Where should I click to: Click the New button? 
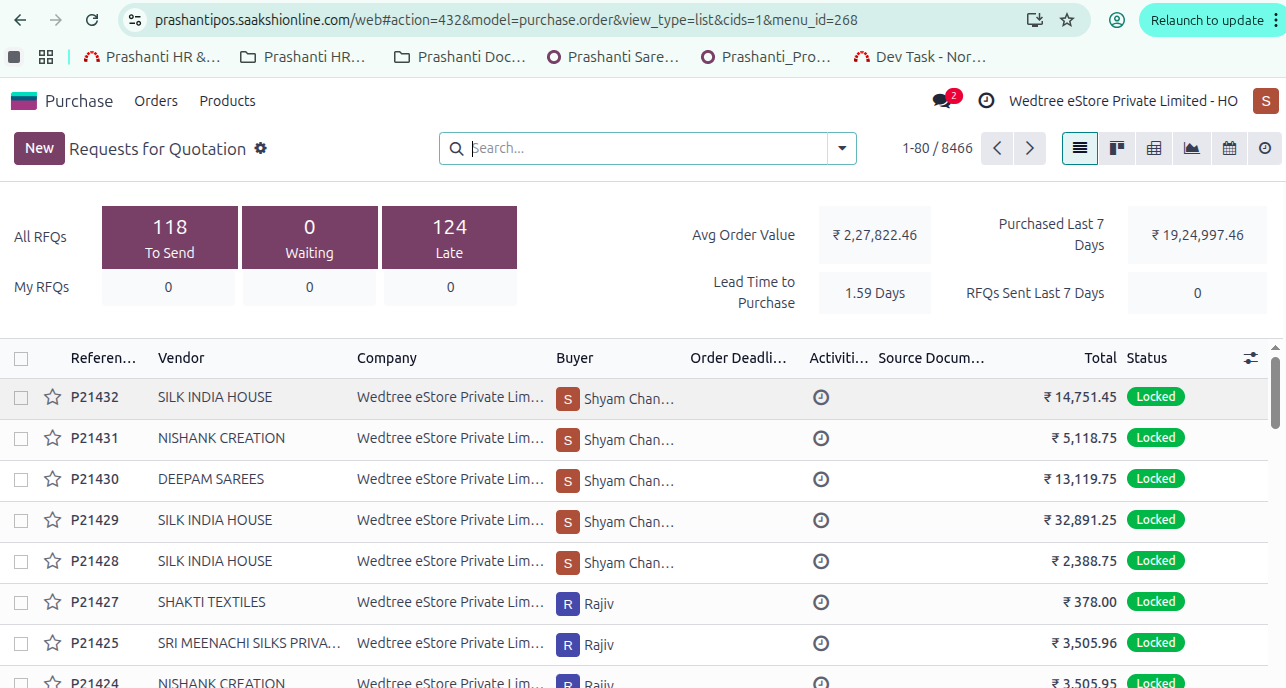pyautogui.click(x=39, y=148)
